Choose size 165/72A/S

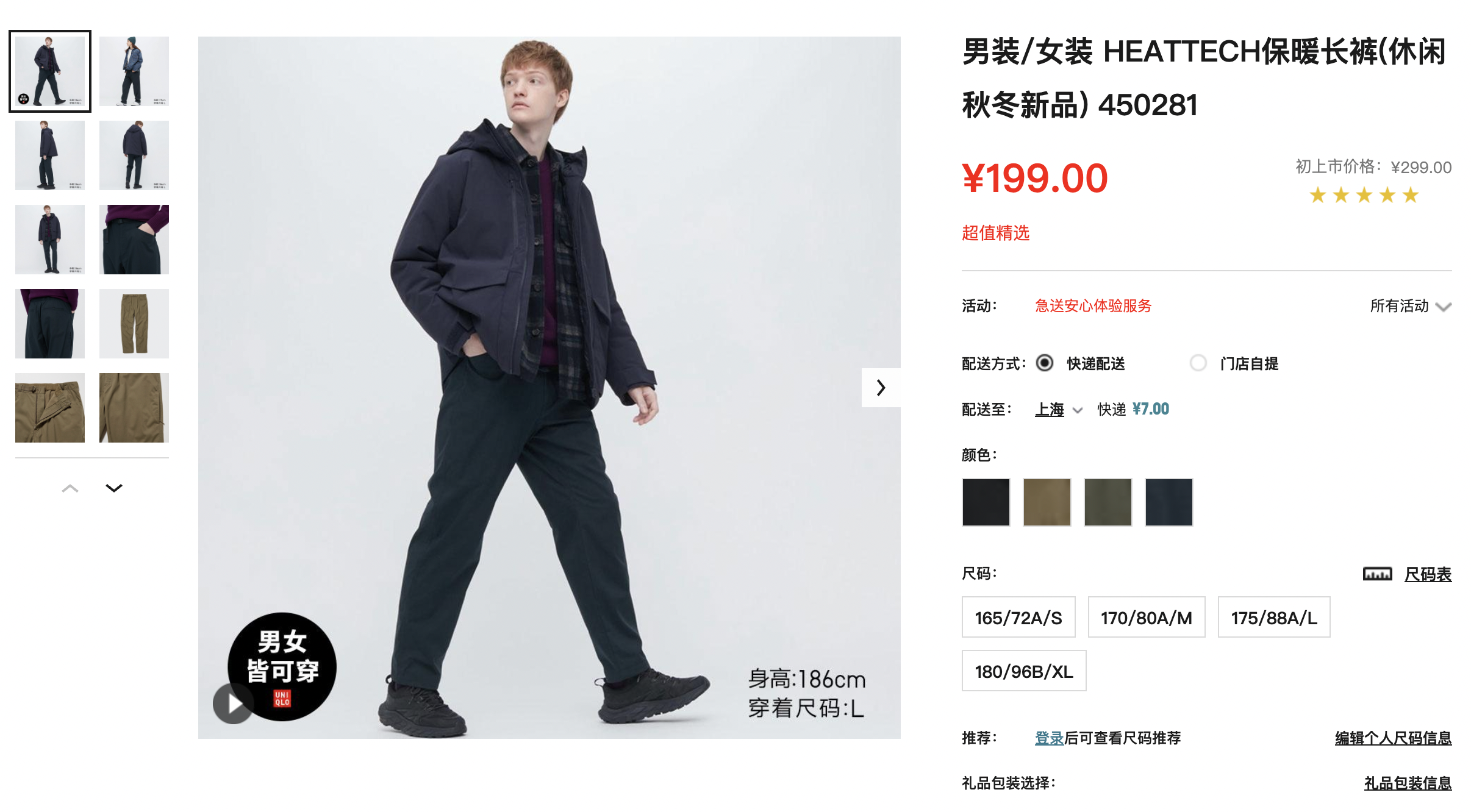(x=1018, y=618)
